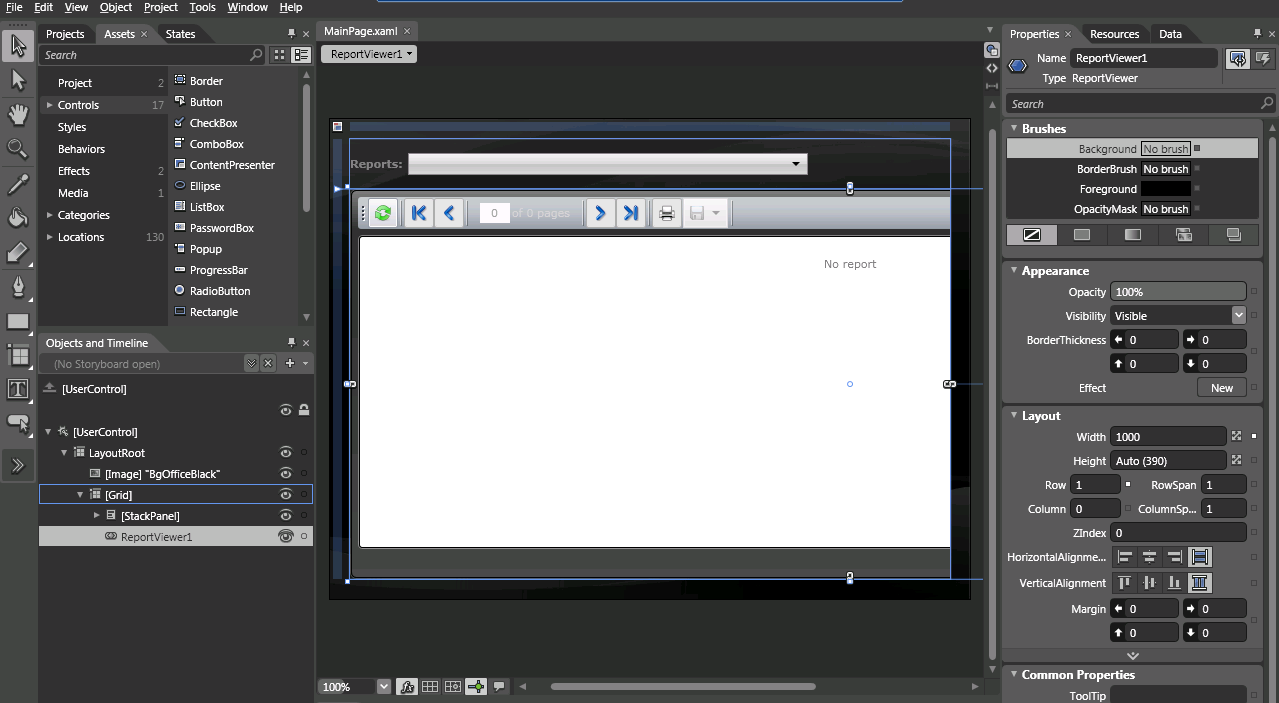
Task: Refresh the report via the green refresh icon
Action: 381,212
